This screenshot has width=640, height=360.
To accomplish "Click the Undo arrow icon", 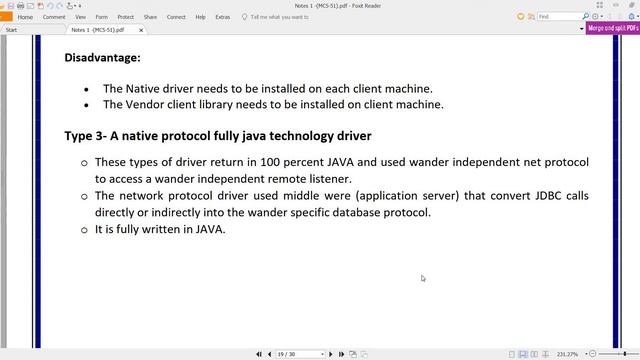I will (x=50, y=6).
